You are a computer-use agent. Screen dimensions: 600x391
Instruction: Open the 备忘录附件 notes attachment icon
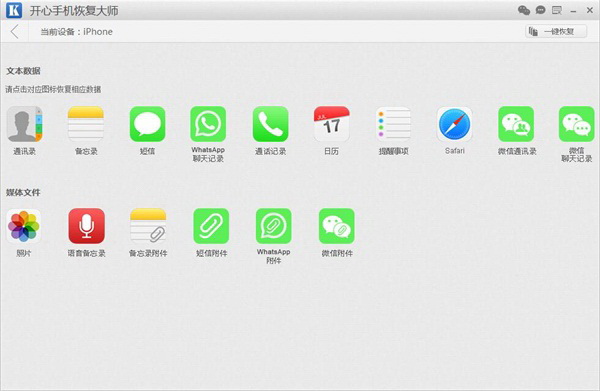click(148, 226)
